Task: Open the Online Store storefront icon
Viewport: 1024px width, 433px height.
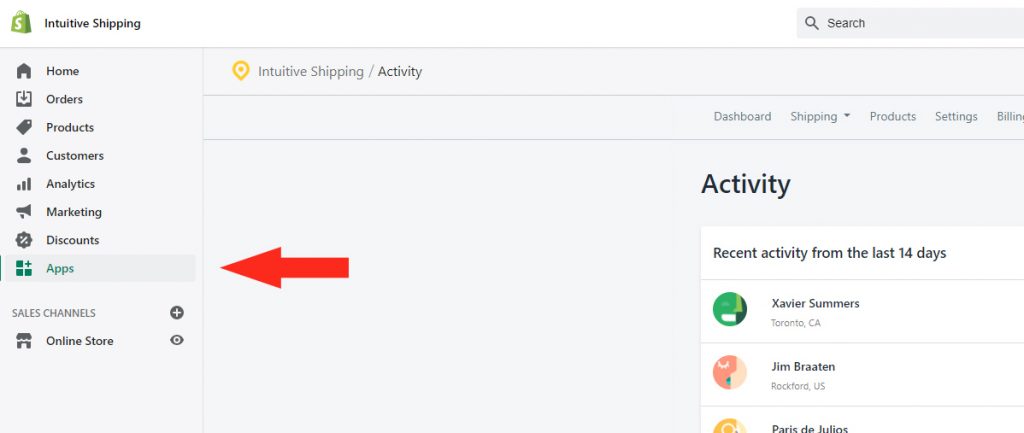Action: (24, 341)
